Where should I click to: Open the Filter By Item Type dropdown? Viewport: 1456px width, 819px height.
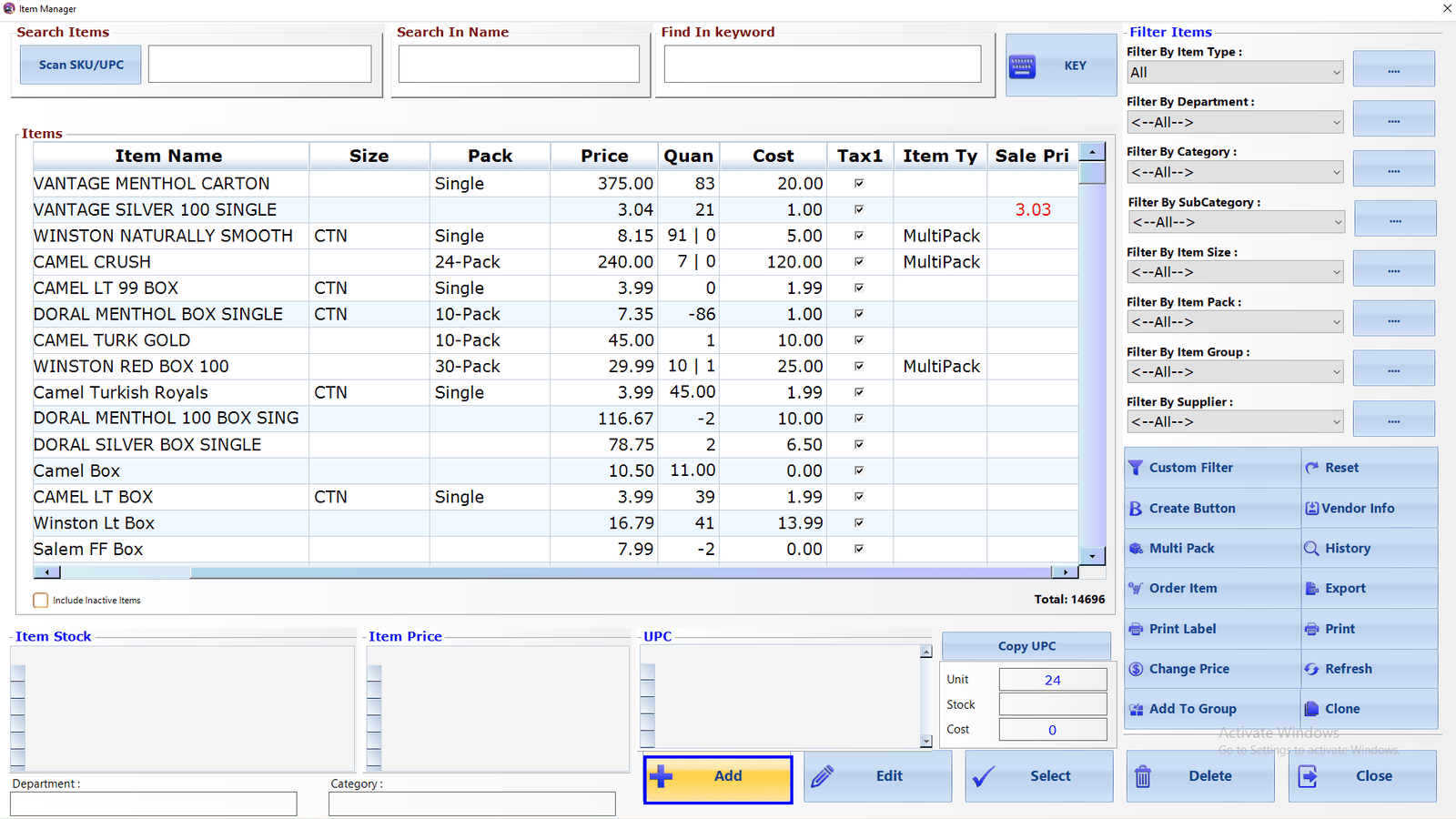(x=1235, y=73)
